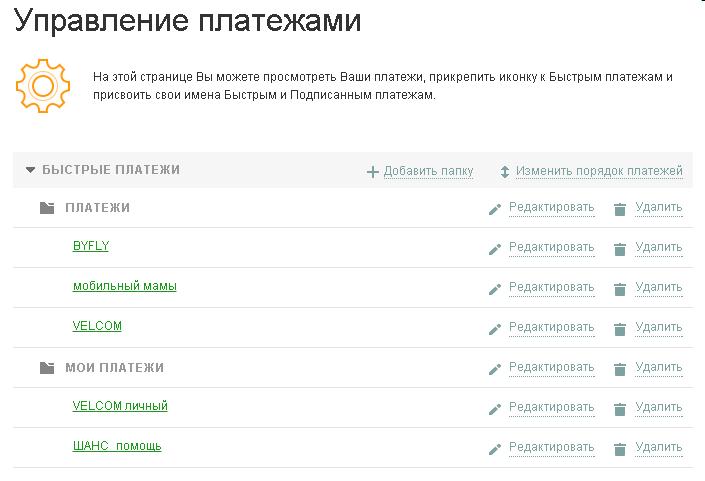Viewport: 705px width, 481px height.
Task: Click folder icon next to МОИ ПЛАТЕЖИ
Action: [46, 368]
